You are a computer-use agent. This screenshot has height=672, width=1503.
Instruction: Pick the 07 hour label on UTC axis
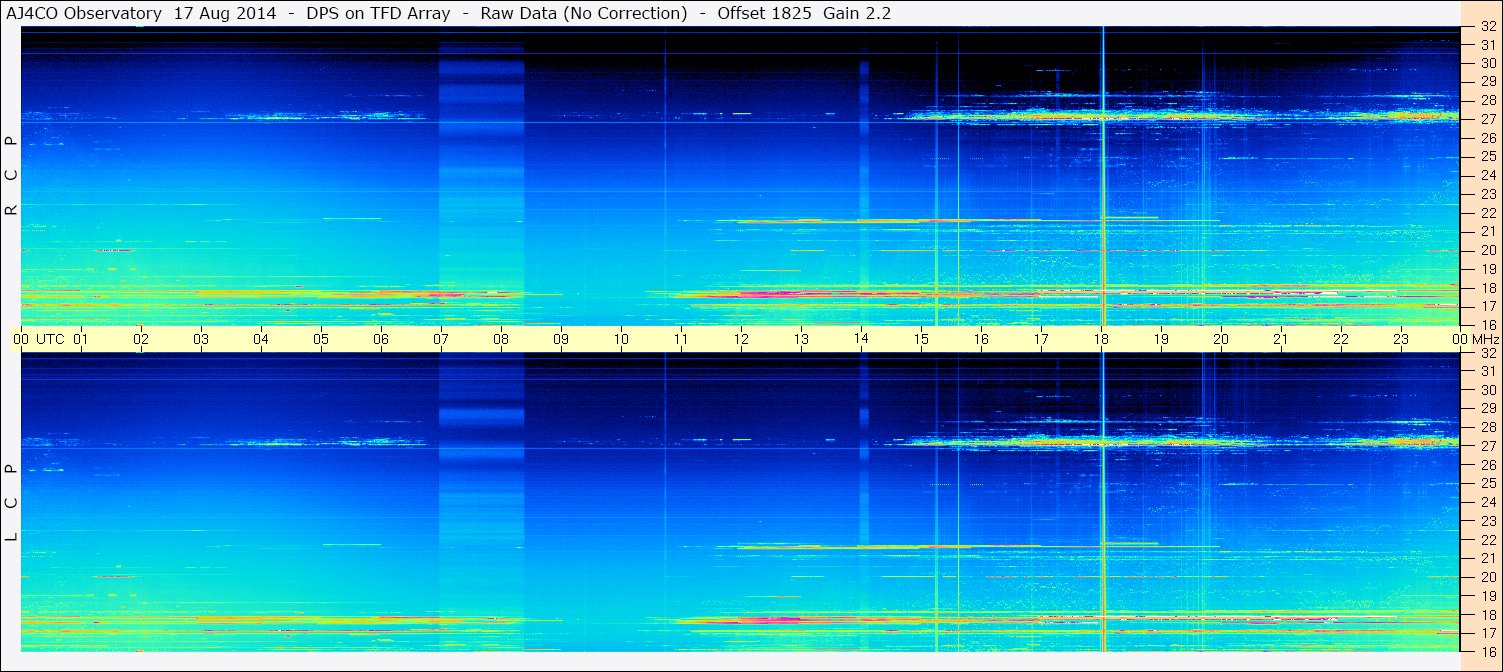441,339
